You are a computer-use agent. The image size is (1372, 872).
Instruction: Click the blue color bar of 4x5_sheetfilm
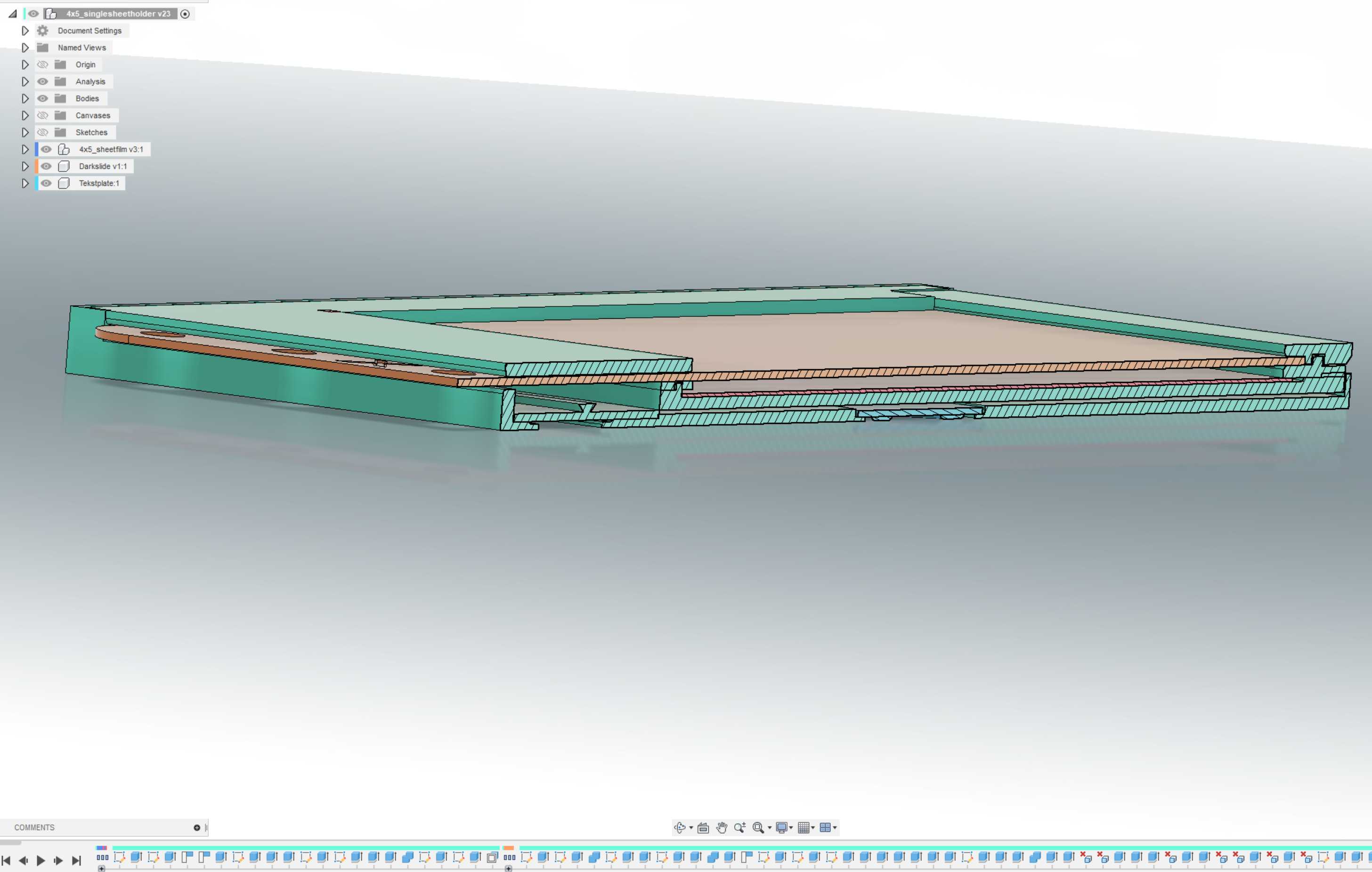coord(36,149)
